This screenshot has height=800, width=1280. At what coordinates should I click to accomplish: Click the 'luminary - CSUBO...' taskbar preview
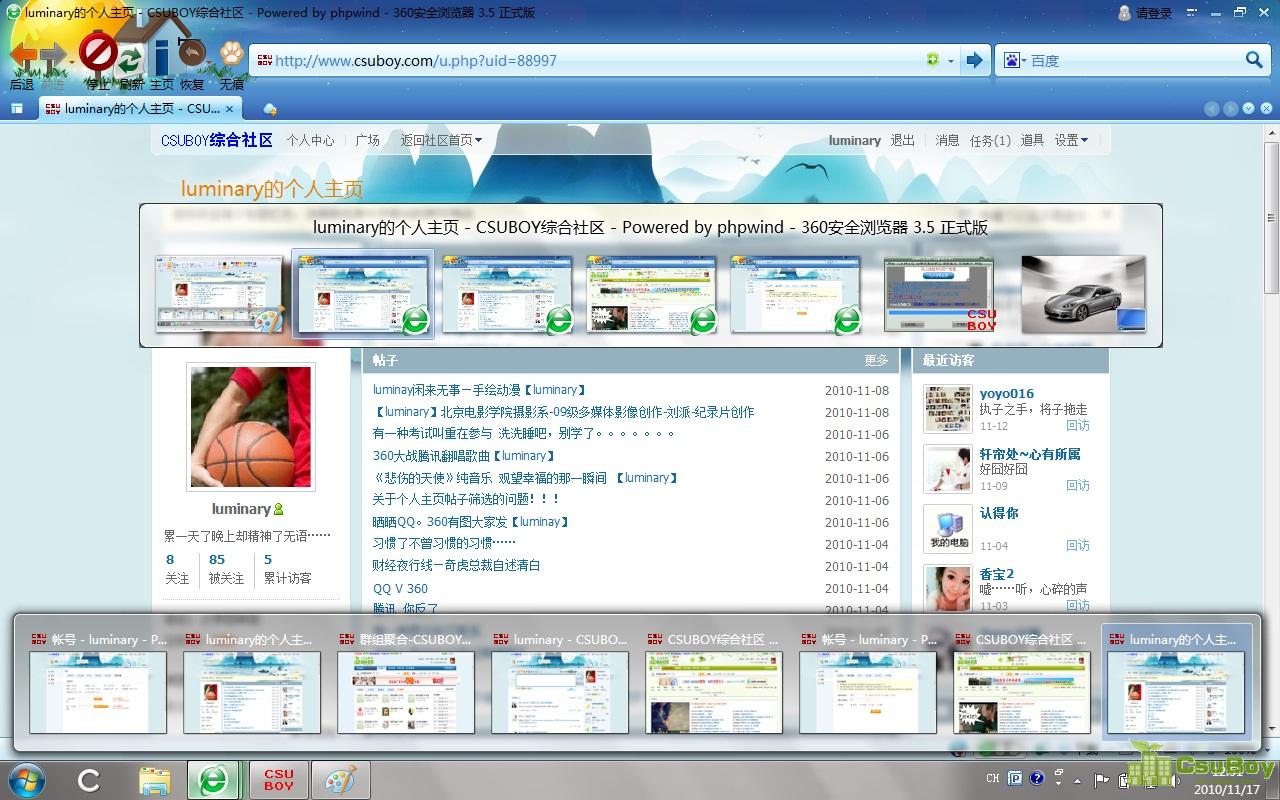(560, 683)
